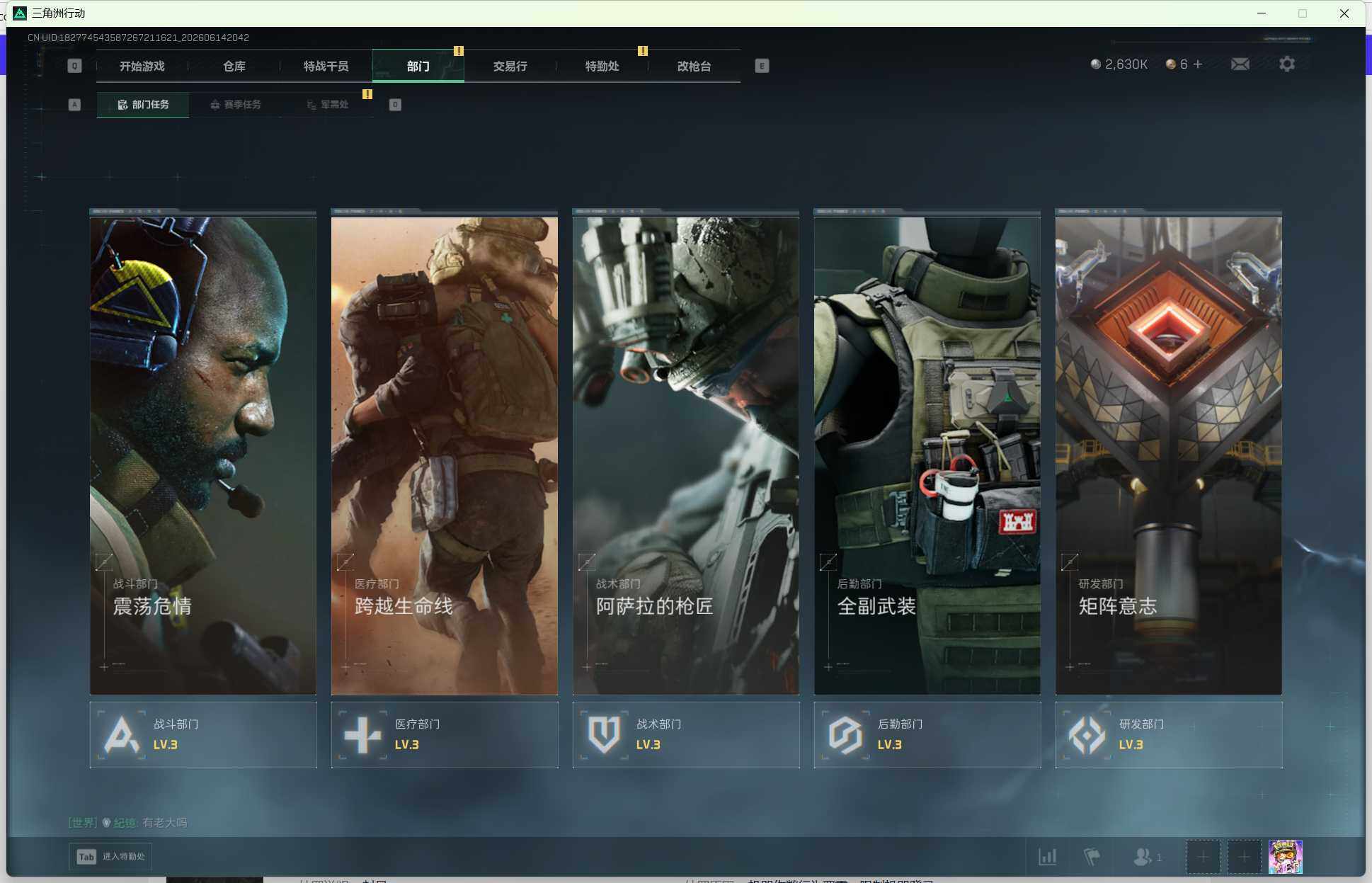This screenshot has width=1372, height=883.
Task: Close the 三角洲行动 window
Action: pyautogui.click(x=1344, y=13)
